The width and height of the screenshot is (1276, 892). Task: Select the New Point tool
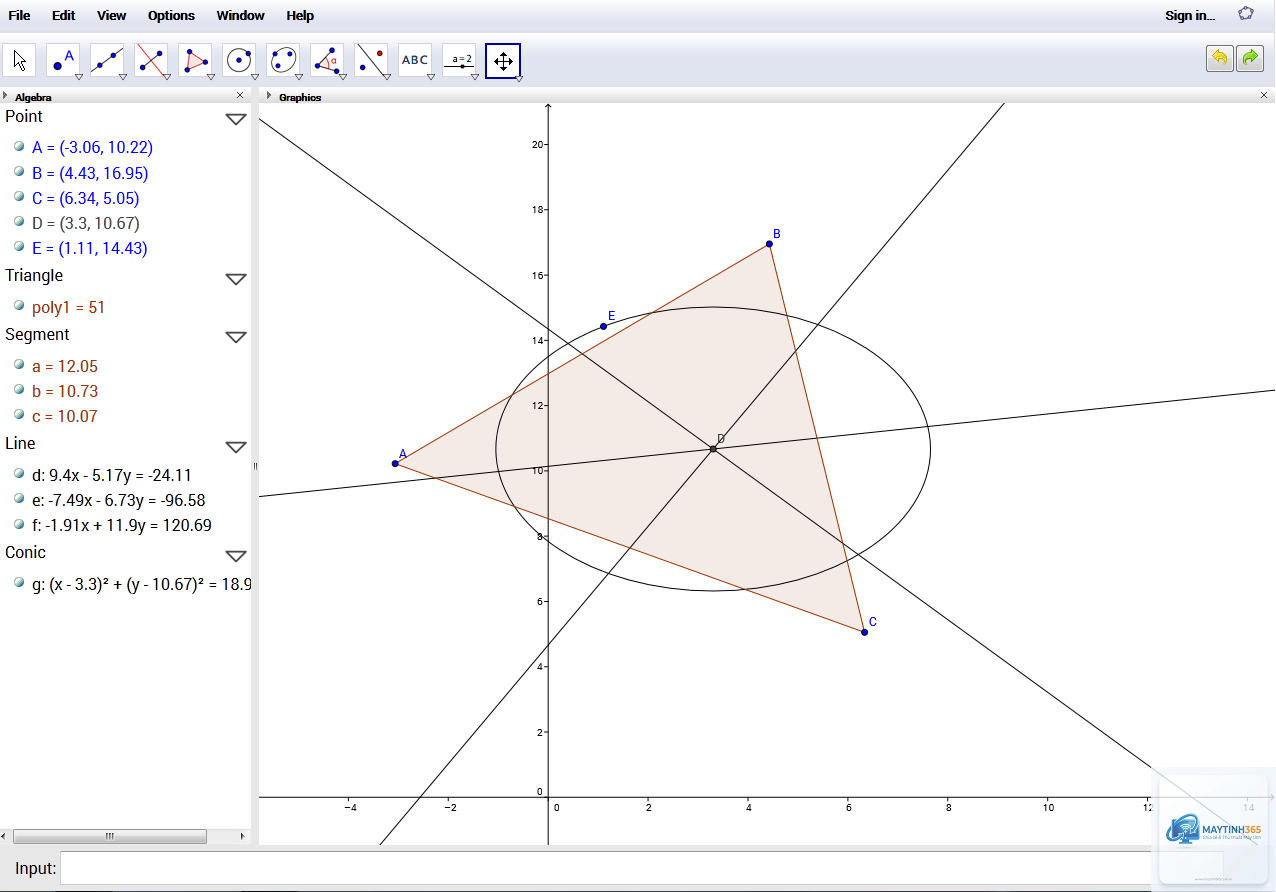click(63, 60)
